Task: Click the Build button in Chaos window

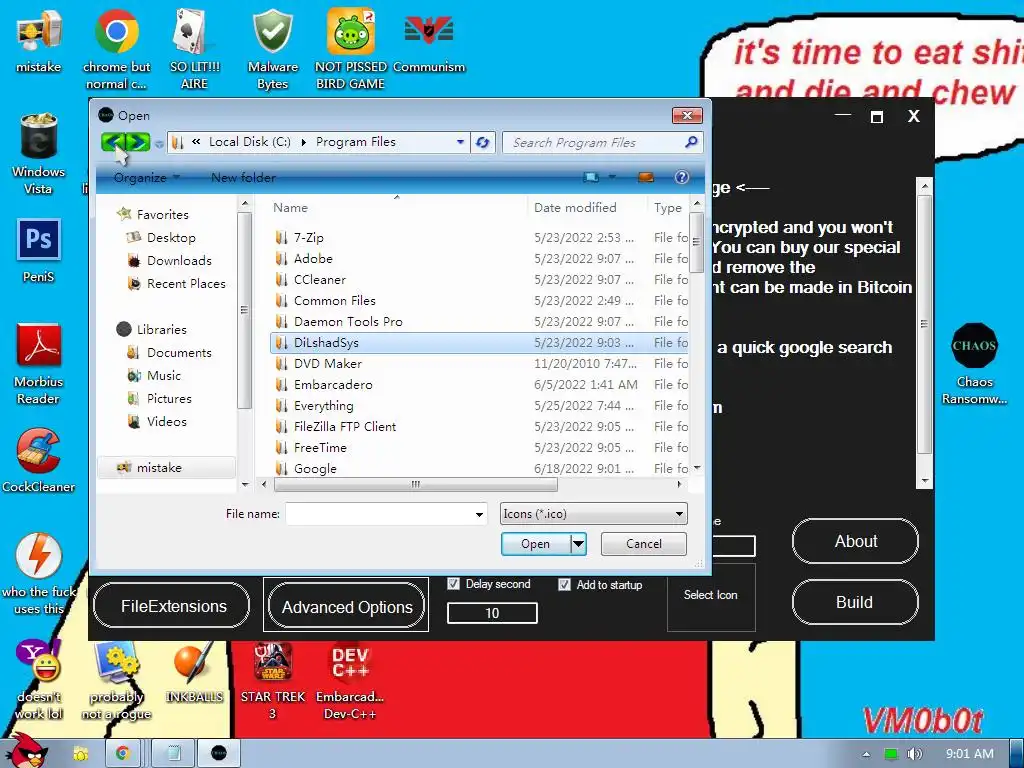Action: click(855, 602)
